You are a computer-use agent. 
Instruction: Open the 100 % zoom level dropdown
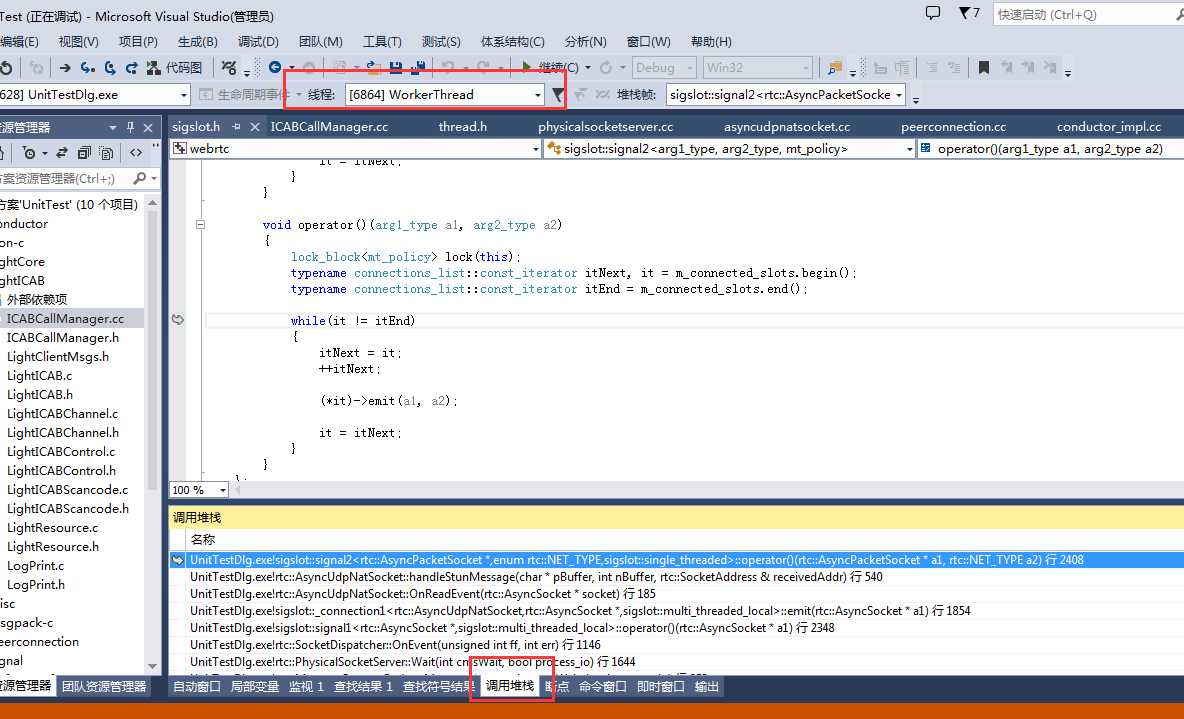point(199,490)
